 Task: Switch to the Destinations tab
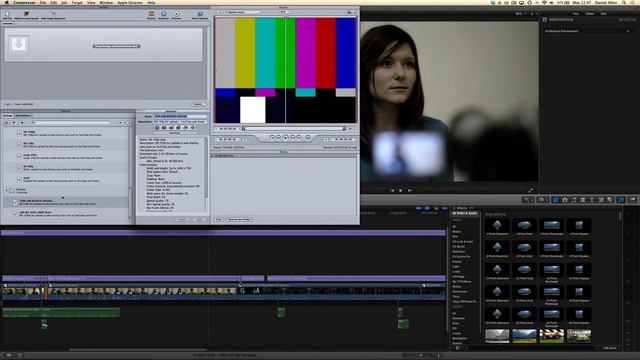[23, 116]
